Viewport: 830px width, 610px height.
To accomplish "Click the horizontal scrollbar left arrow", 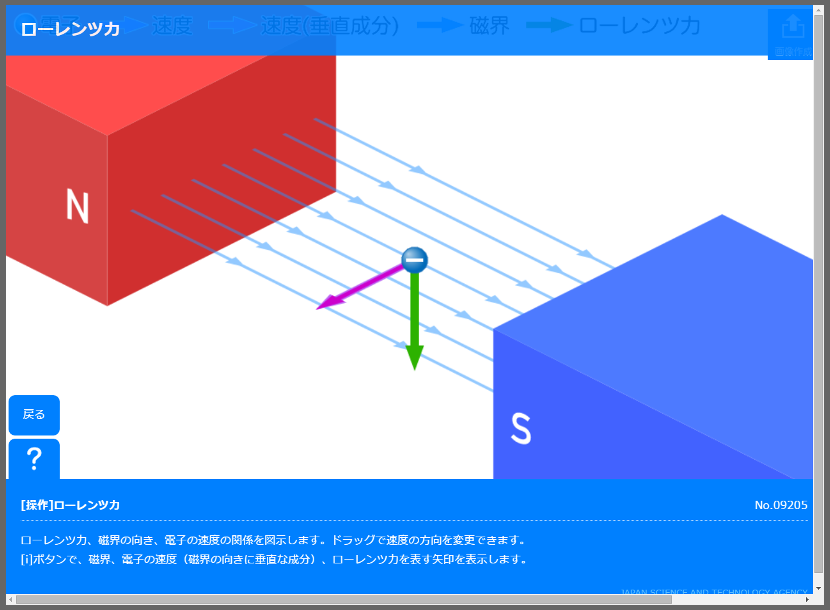I will point(12,600).
